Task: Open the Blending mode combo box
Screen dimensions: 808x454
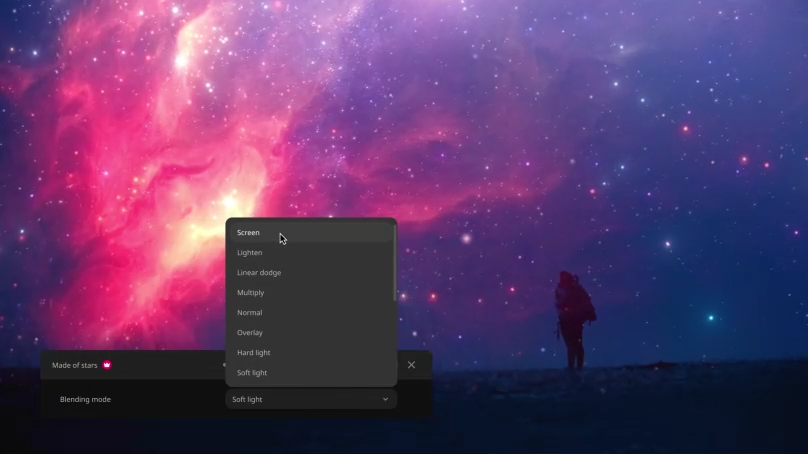Action: point(311,399)
